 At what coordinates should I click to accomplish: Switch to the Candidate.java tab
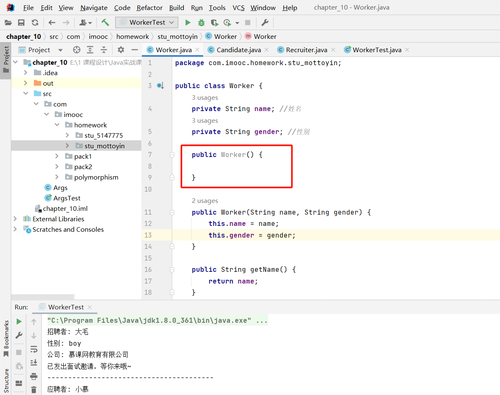click(x=238, y=50)
